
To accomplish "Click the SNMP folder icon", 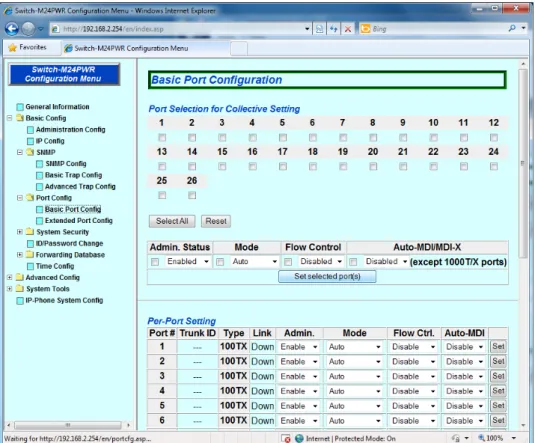I will pyautogui.click(x=30, y=152).
